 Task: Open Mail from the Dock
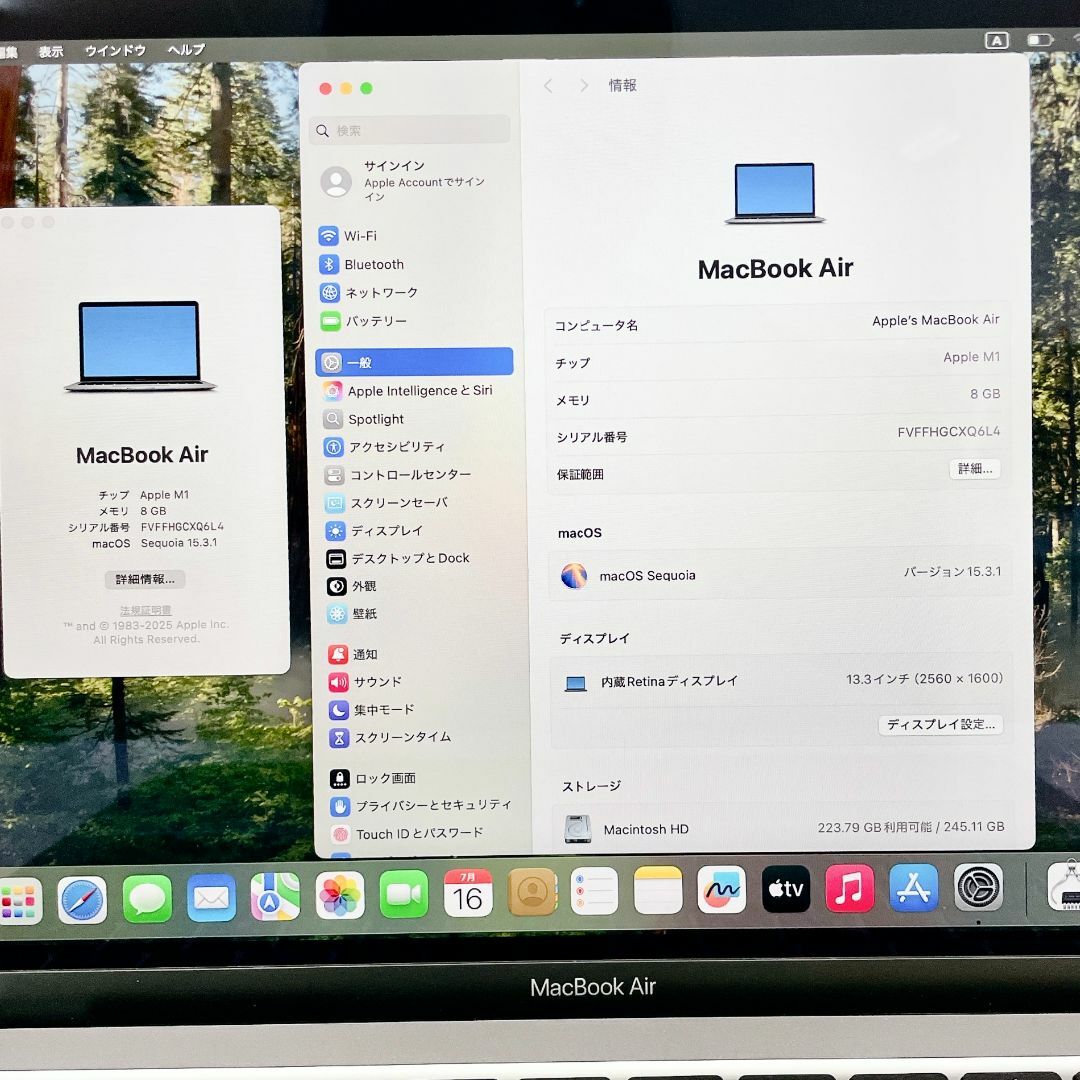[x=211, y=897]
